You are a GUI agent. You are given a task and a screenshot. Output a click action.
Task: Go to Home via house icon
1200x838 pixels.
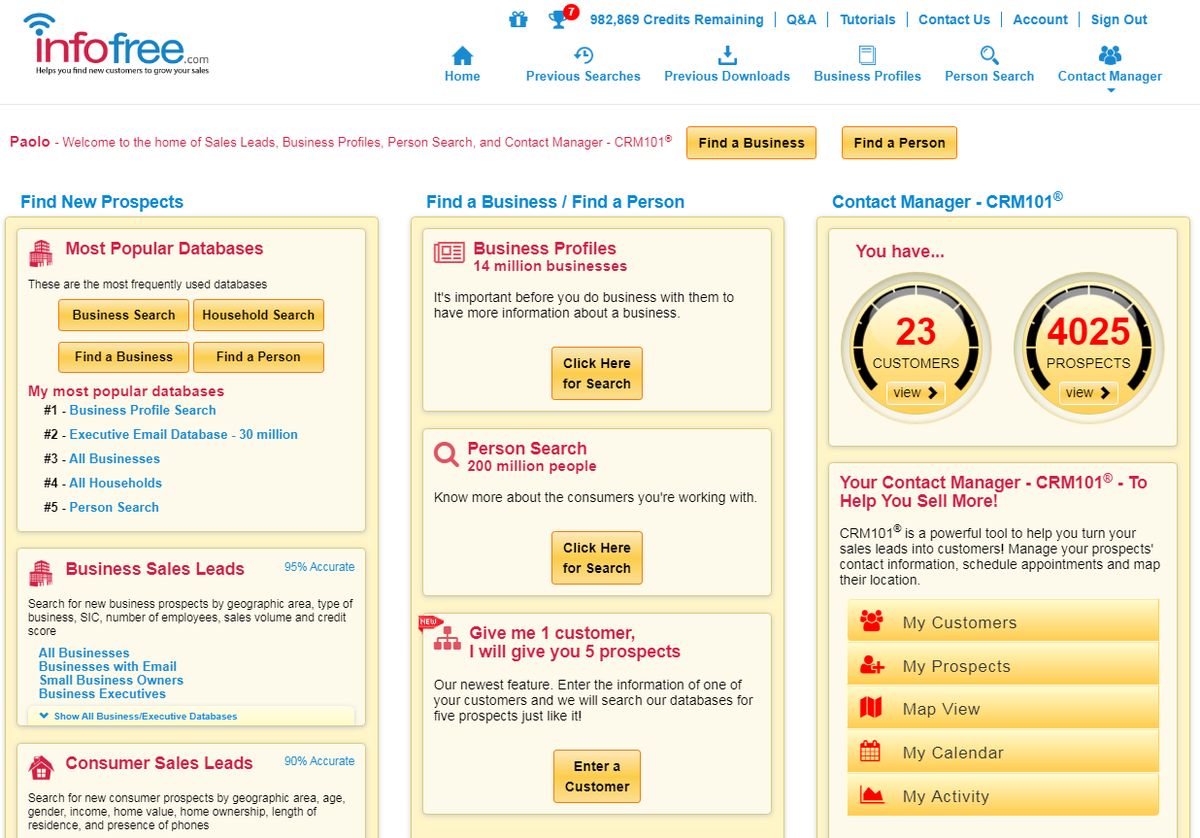point(462,56)
